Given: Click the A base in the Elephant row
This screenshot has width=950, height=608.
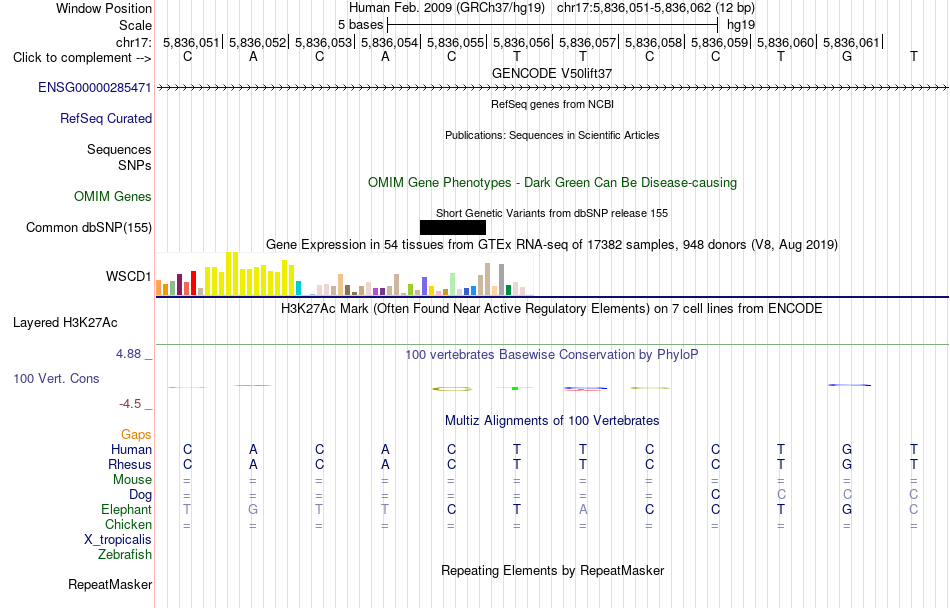Looking at the screenshot, I should point(583,510).
